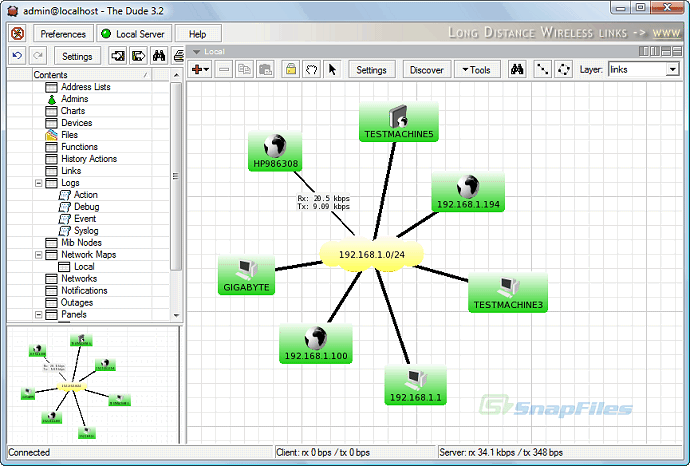Select the 192.168.1.100 device node
This screenshot has height=466, width=690.
(316, 344)
